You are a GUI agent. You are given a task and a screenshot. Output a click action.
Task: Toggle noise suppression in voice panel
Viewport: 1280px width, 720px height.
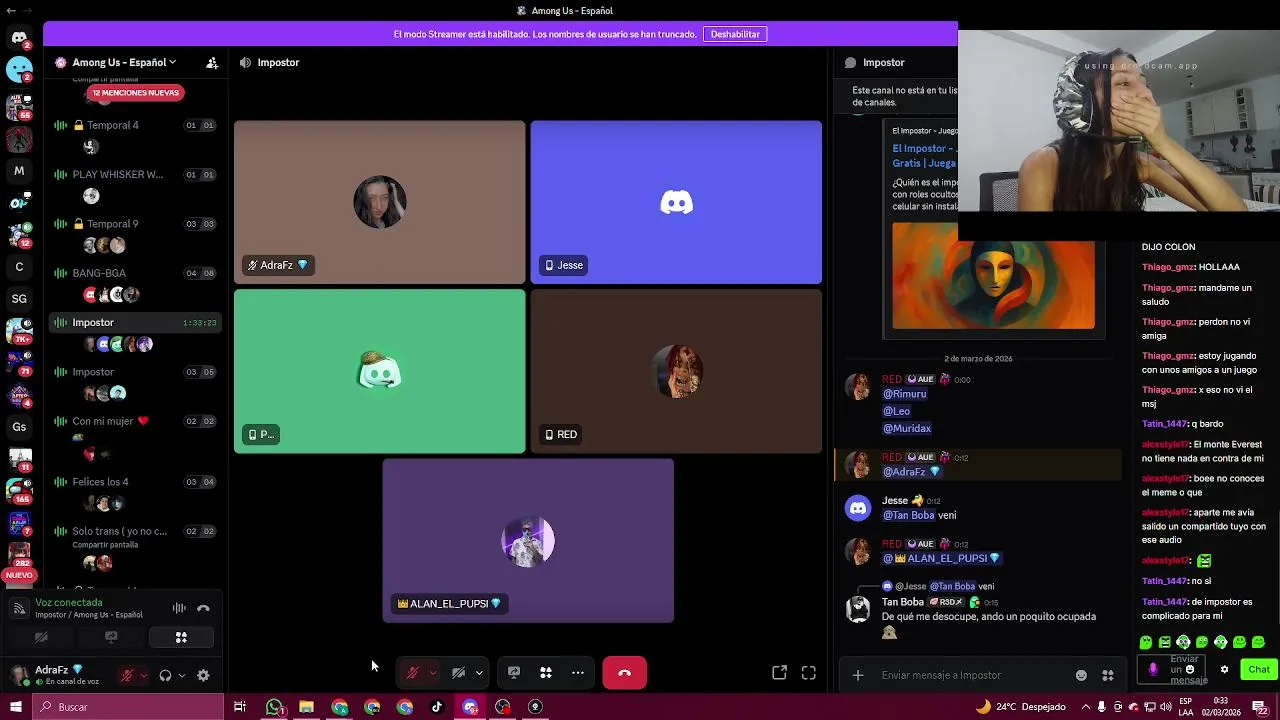coord(179,608)
